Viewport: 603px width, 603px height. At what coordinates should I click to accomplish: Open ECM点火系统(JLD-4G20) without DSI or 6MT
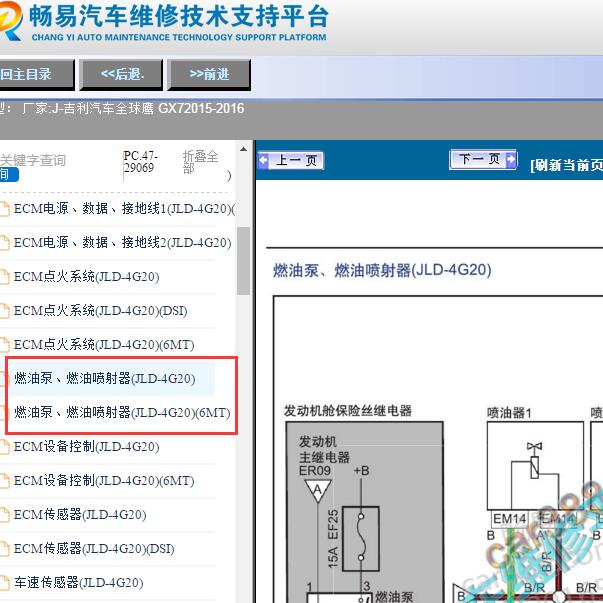tap(87, 277)
